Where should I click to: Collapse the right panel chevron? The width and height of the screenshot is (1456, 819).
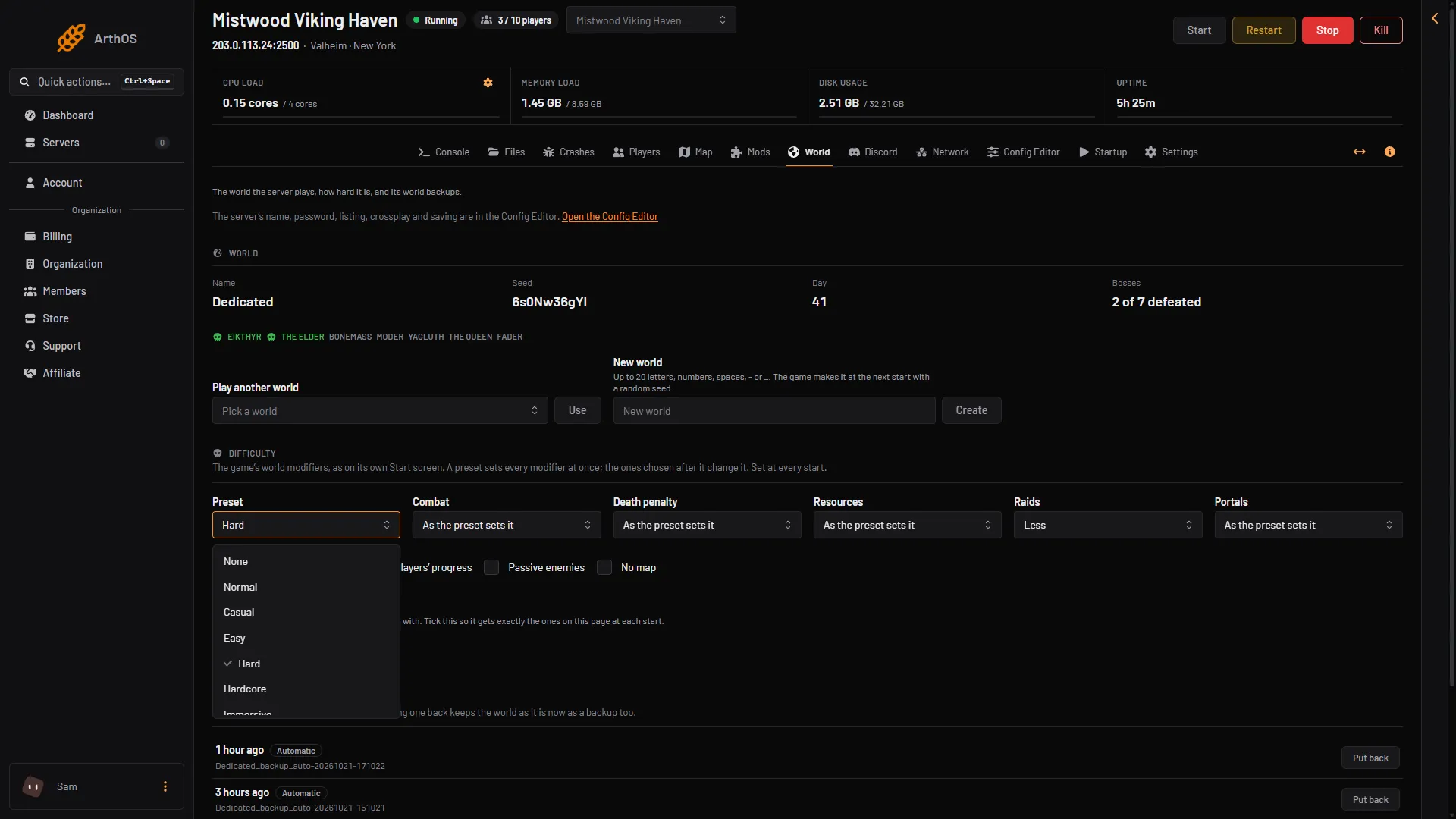pos(1435,18)
